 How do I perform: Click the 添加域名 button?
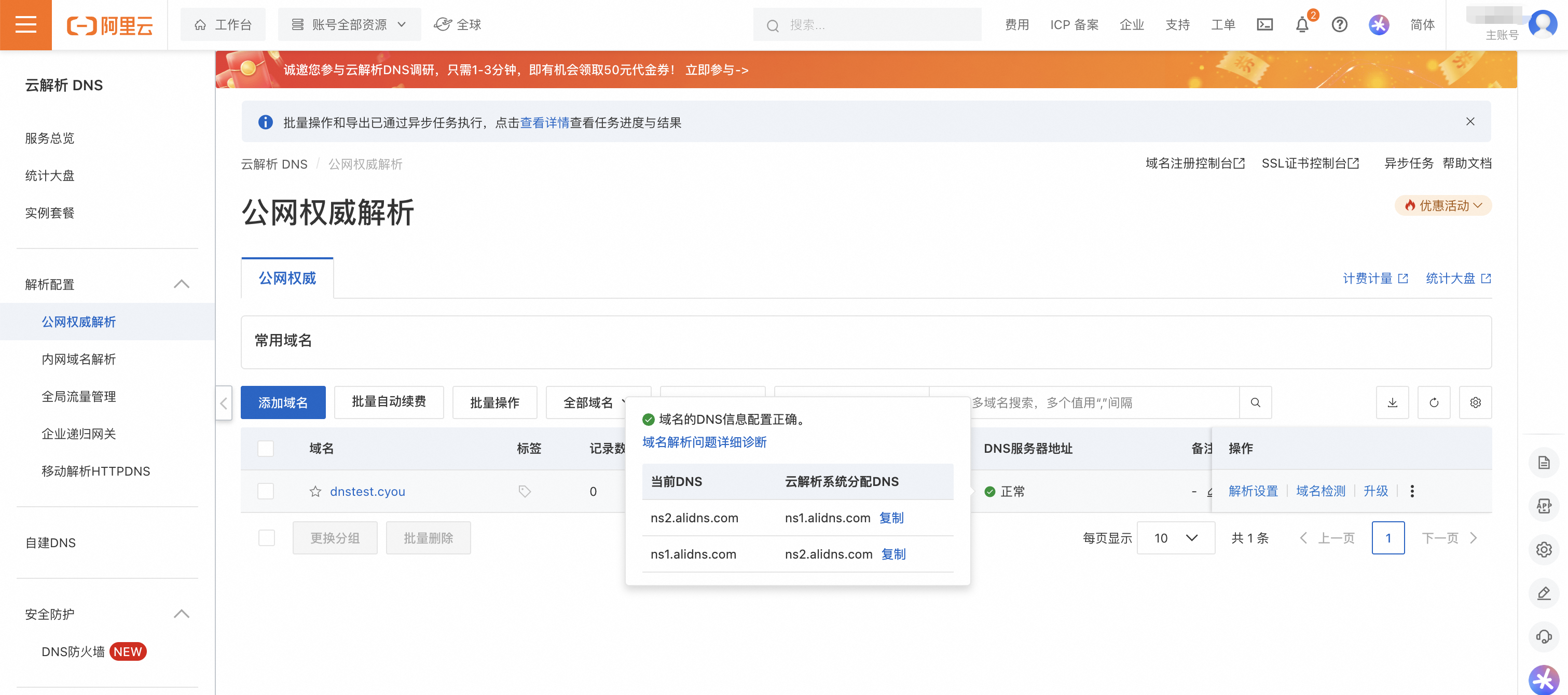coord(282,402)
